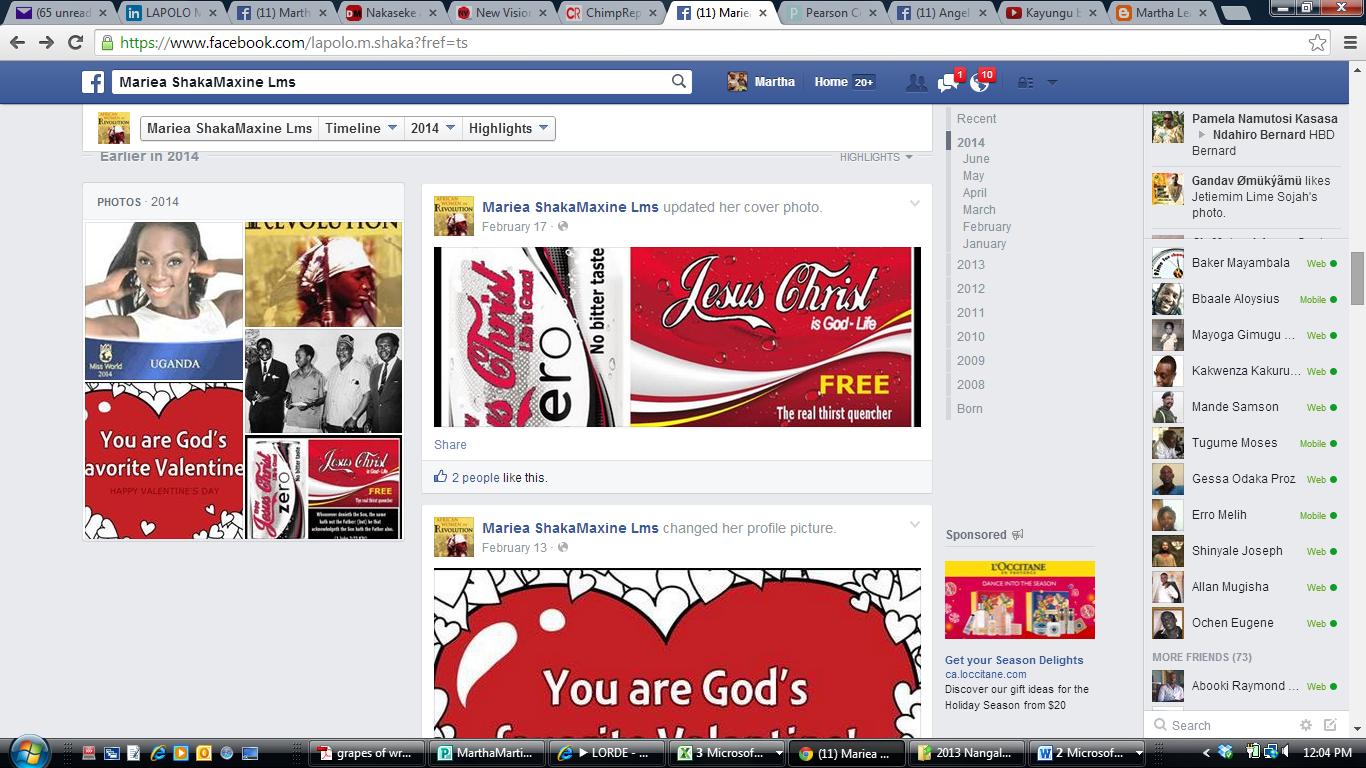Open the Jesus Christ cover photo image
The image size is (1366, 768).
[x=677, y=337]
